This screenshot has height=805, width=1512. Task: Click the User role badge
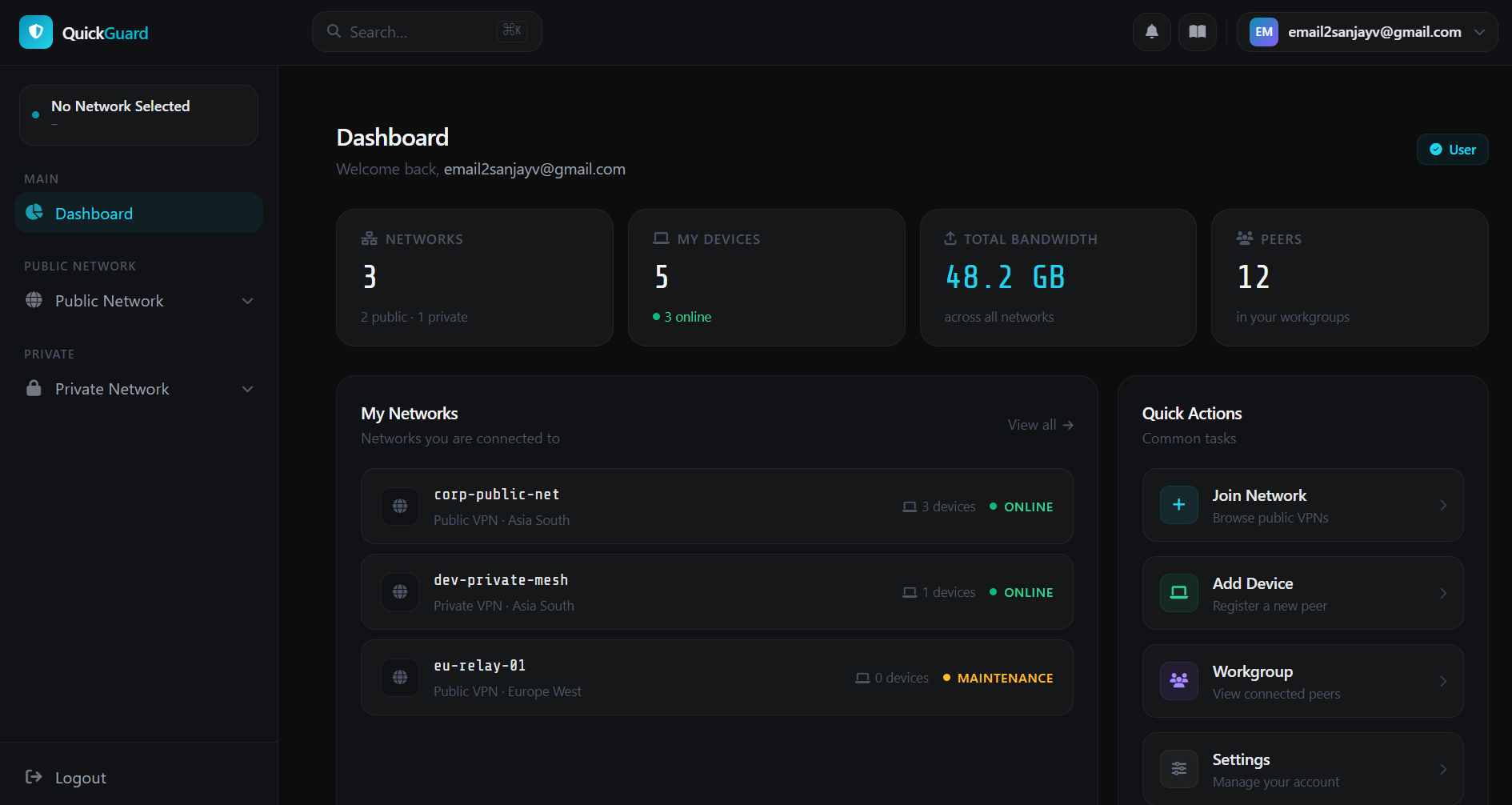pos(1452,150)
